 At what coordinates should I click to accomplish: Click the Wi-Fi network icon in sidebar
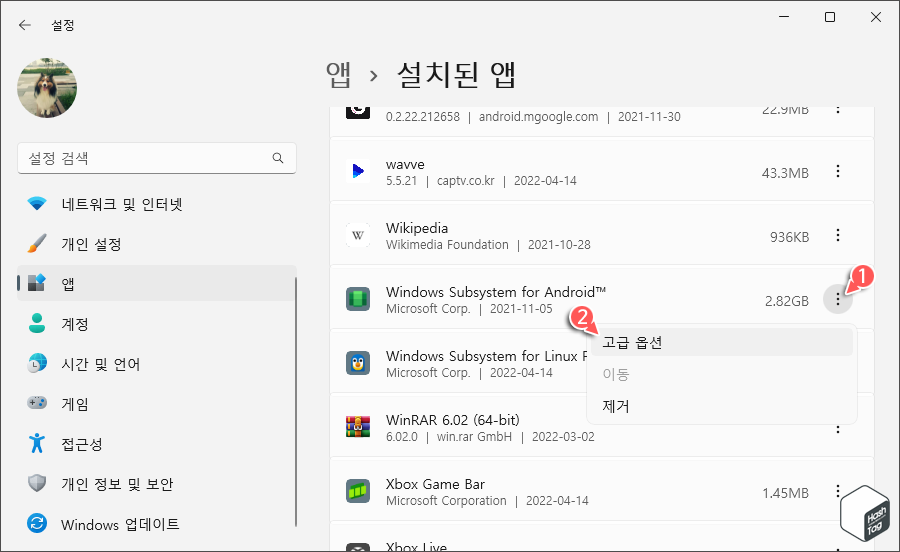37,204
